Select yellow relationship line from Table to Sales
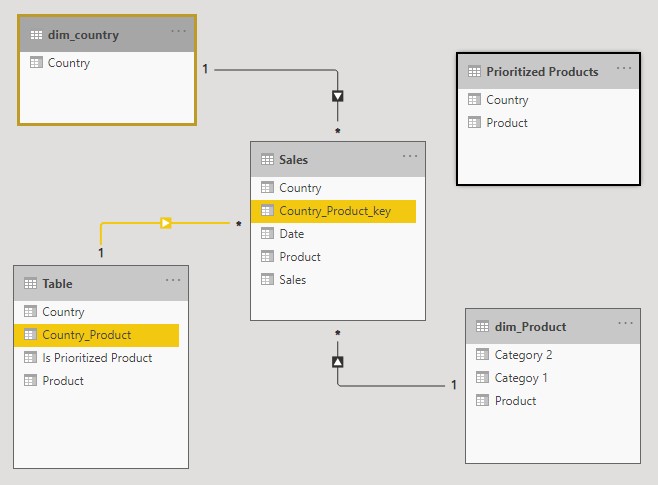658x485 pixels. pos(130,223)
